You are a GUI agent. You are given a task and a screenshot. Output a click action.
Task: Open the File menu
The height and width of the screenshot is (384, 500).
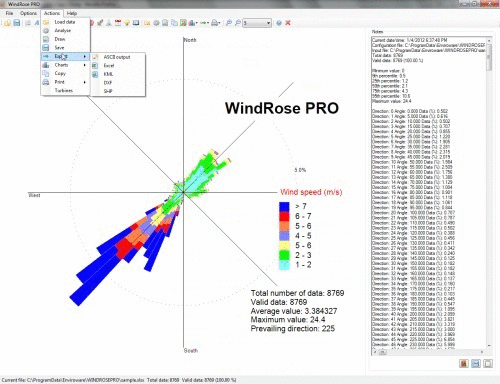pyautogui.click(x=9, y=13)
